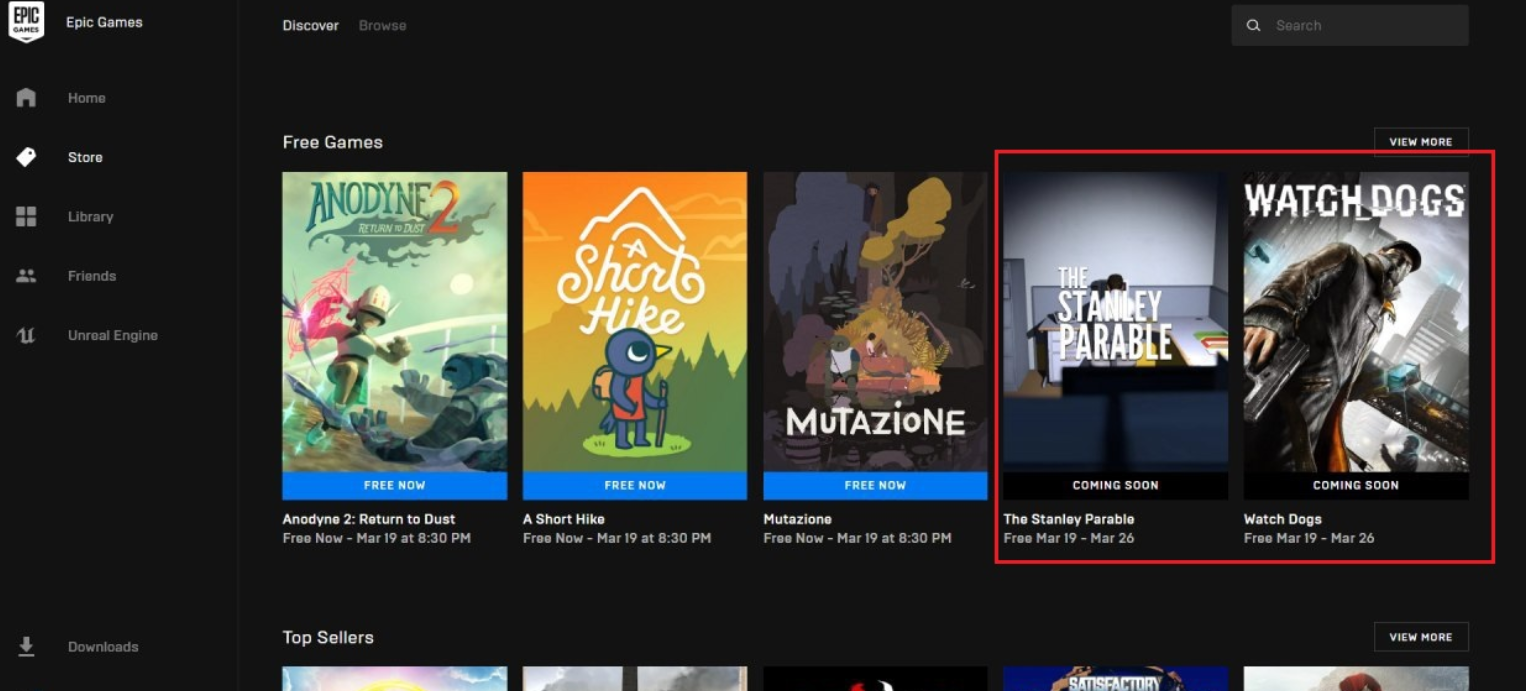This screenshot has width=1526, height=691.
Task: Open The Stanley Parable cover image
Action: tap(1115, 321)
